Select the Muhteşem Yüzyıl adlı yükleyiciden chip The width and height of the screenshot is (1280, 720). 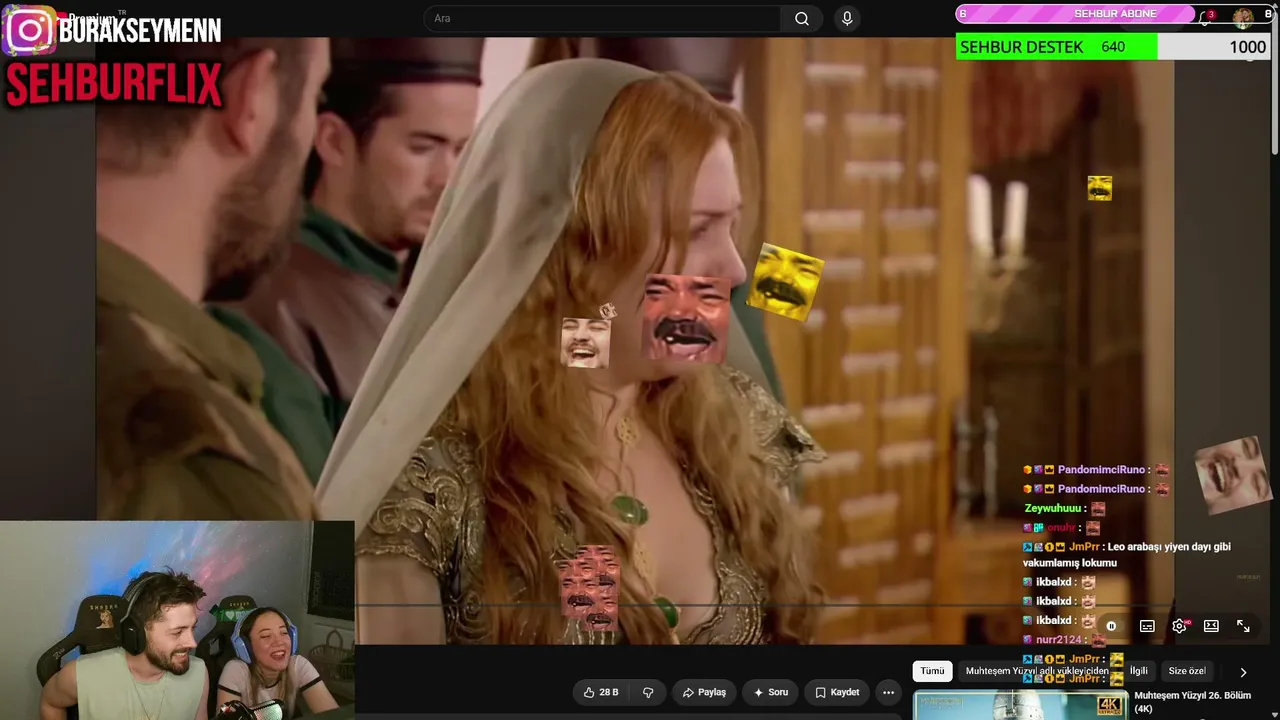tap(1037, 671)
